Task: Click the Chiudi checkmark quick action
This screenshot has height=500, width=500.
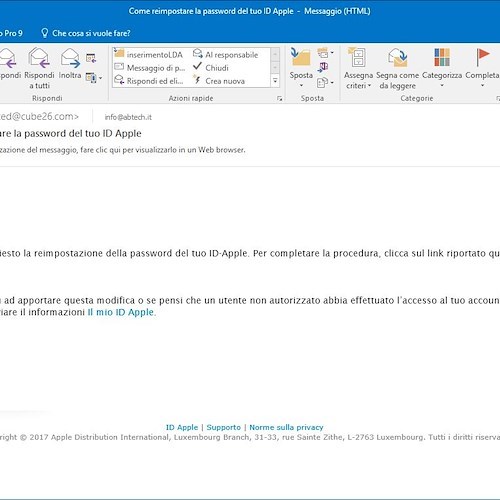Action: tap(211, 68)
